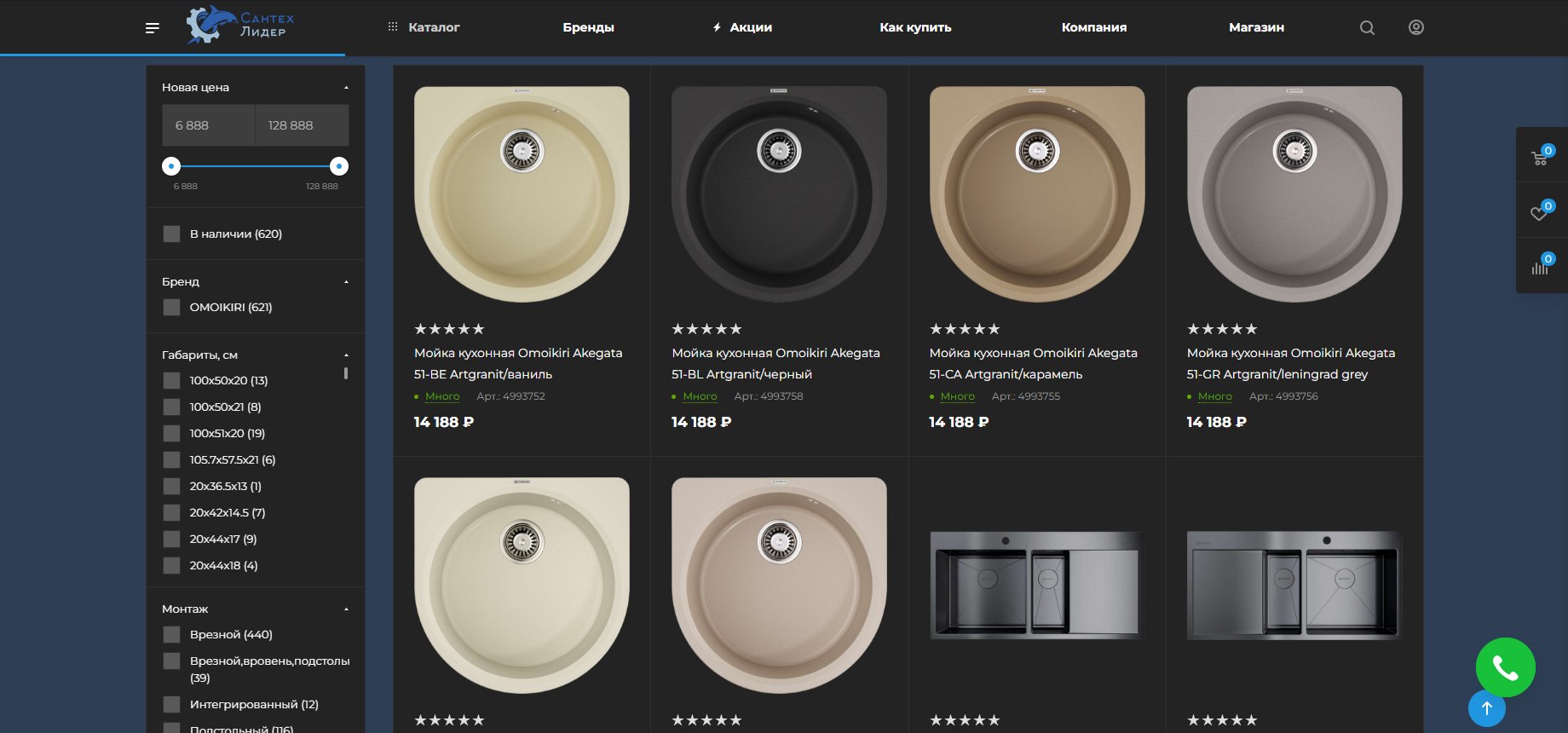The width and height of the screenshot is (1568, 733).
Task: Open the search magnifier icon
Action: [x=1367, y=27]
